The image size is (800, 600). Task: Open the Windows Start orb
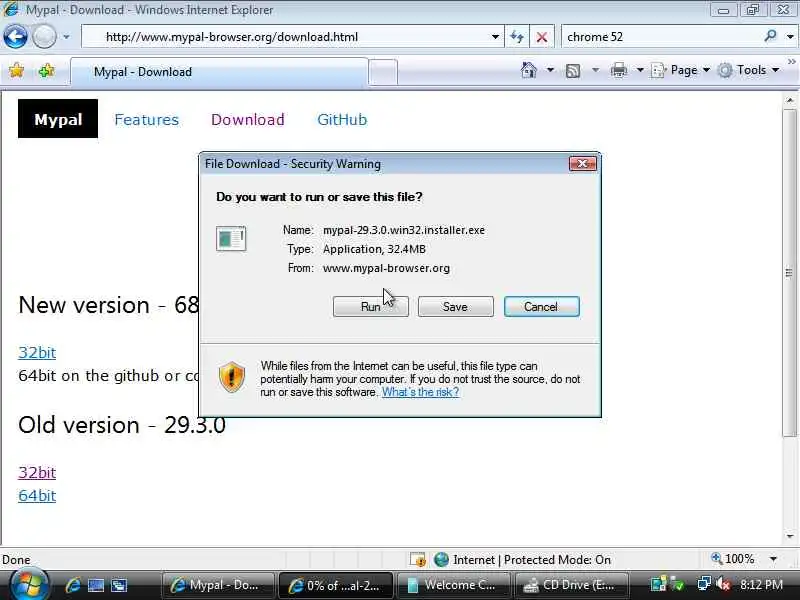tap(29, 585)
